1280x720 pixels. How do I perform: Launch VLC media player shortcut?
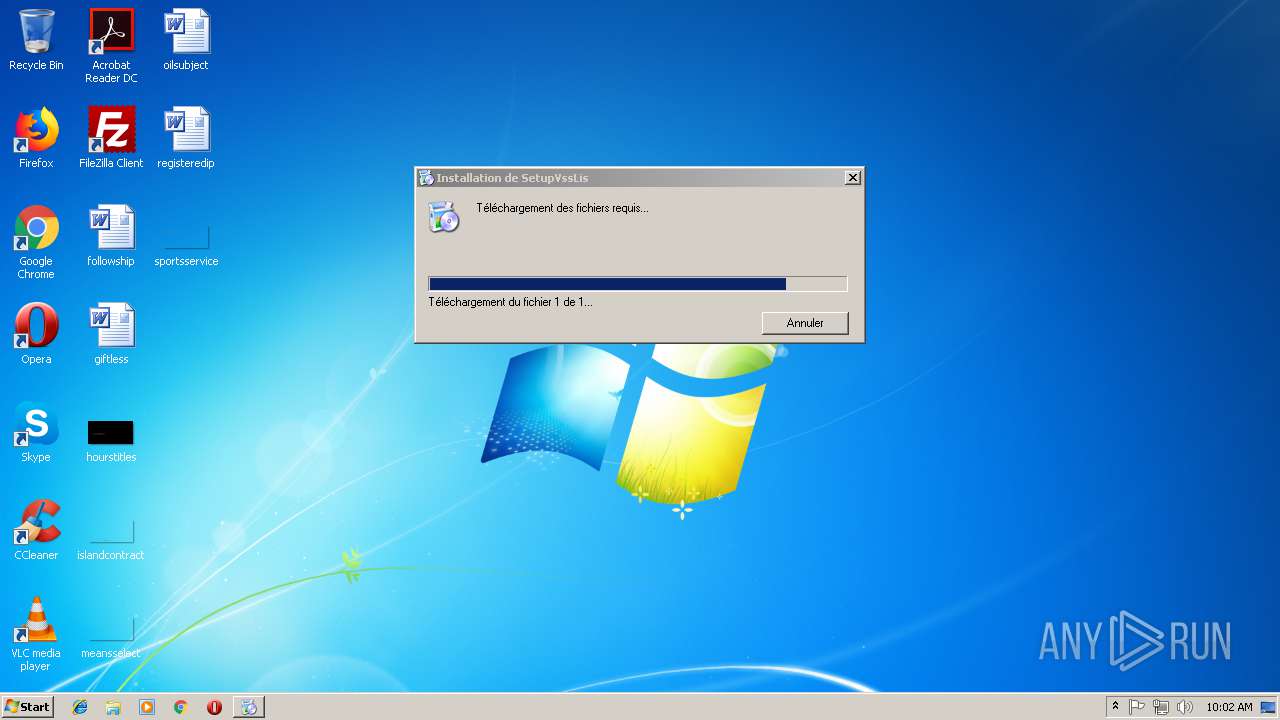(36, 634)
